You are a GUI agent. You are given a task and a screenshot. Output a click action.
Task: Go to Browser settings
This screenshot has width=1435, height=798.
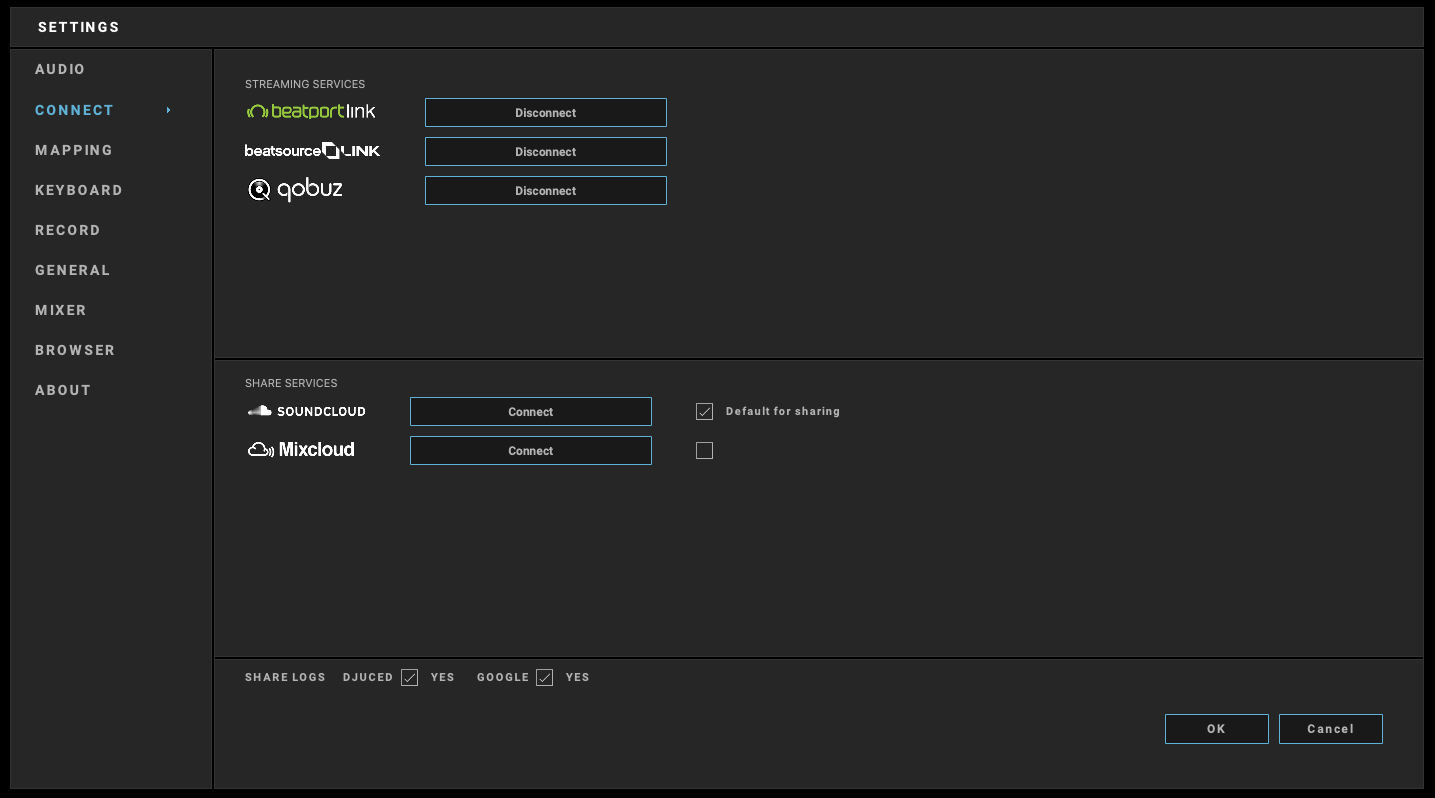[x=75, y=350]
